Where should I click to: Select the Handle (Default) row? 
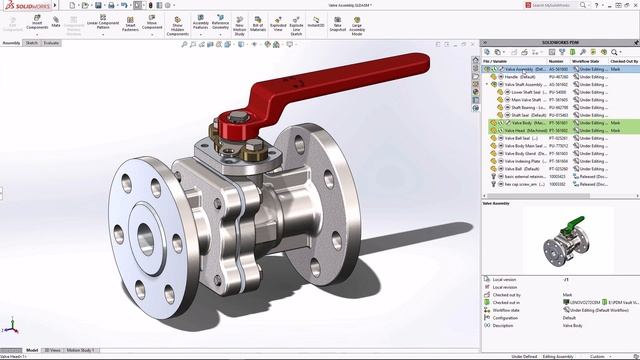(561, 77)
